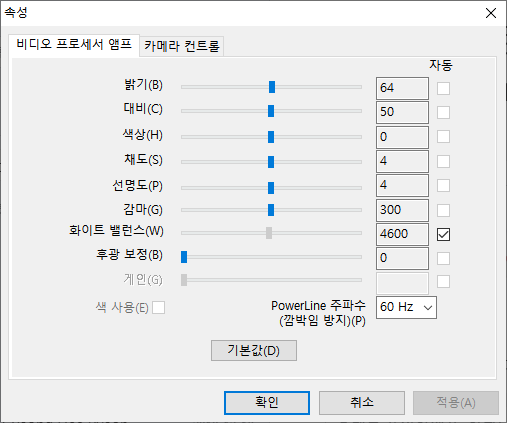Click the 밝기(B) slider handle
This screenshot has height=423, width=507.
(x=272, y=87)
